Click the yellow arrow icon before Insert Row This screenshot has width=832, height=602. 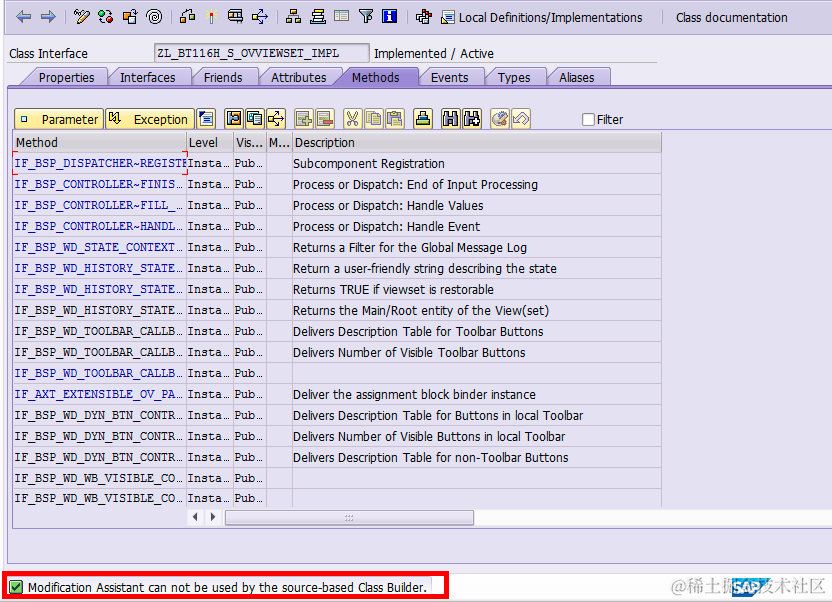coord(276,119)
